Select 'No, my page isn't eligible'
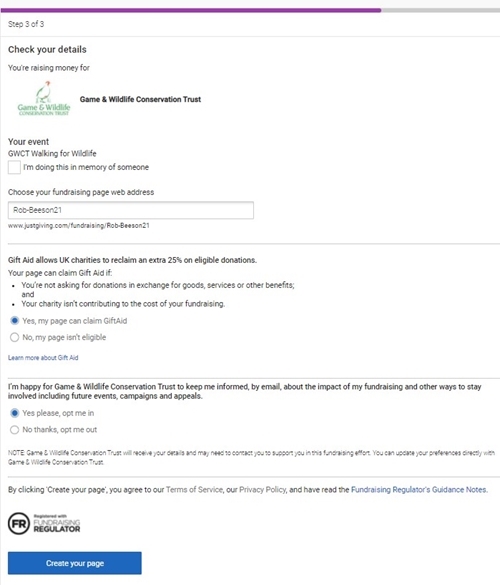 15,337
